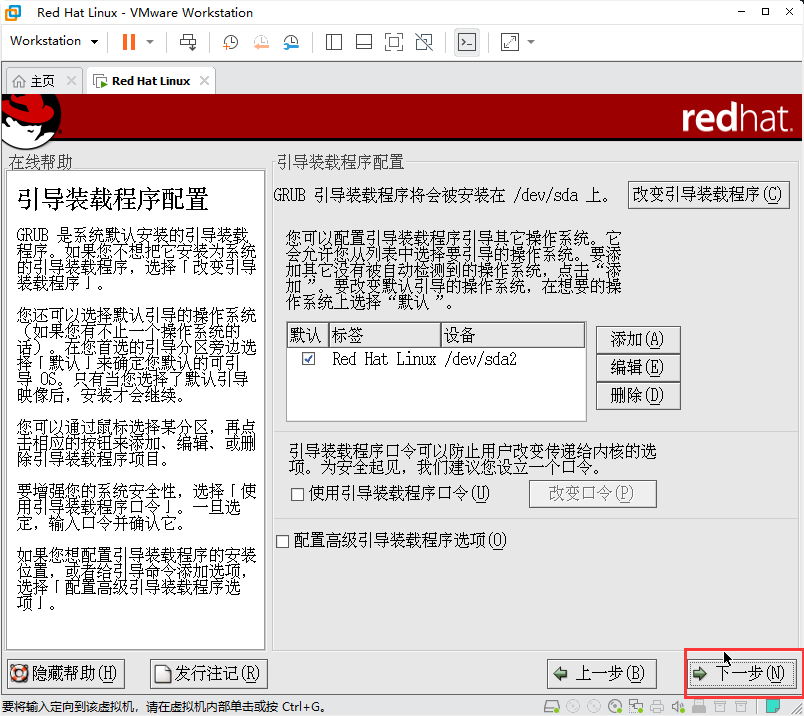Click the 下一步 button
804x716 pixels.
741,673
